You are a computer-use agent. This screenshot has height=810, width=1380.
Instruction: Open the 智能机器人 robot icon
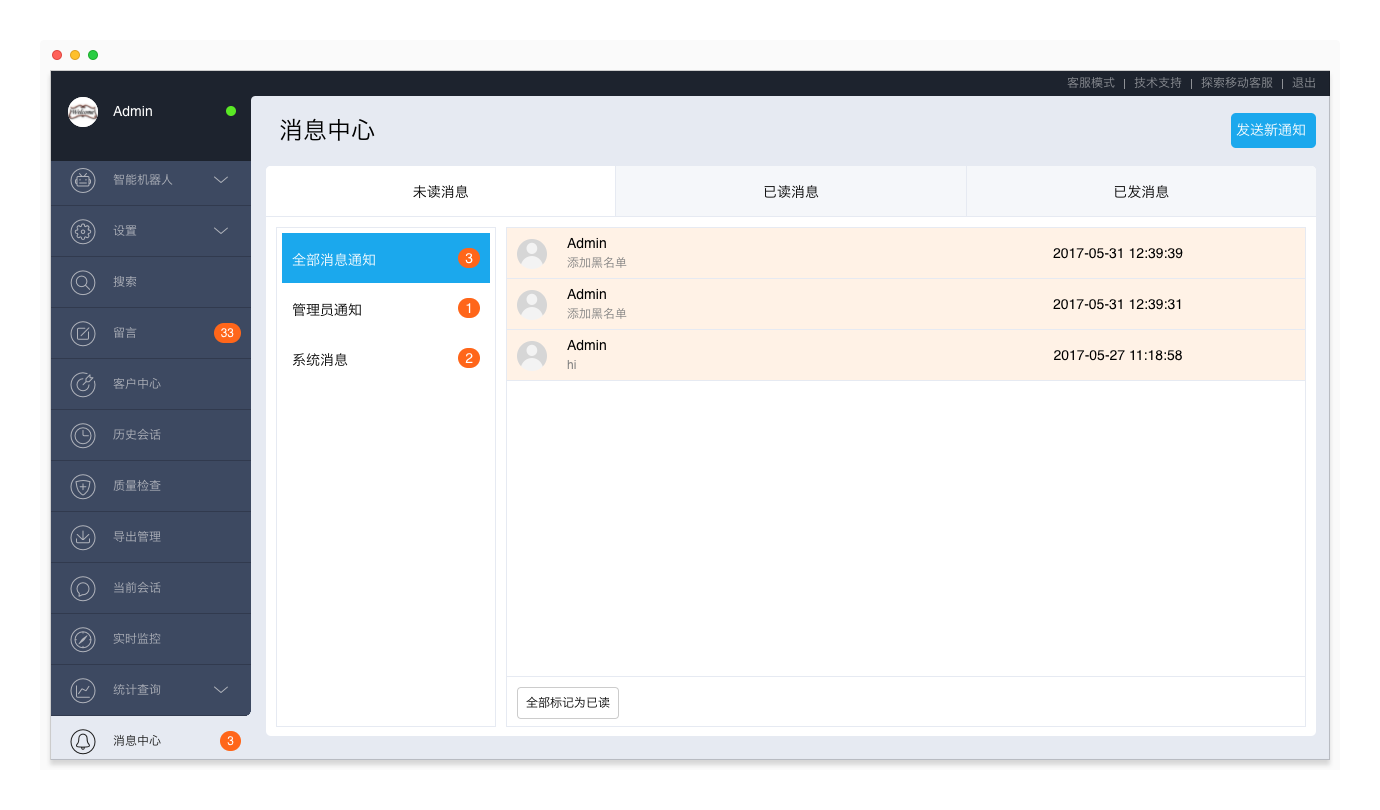pos(83,180)
